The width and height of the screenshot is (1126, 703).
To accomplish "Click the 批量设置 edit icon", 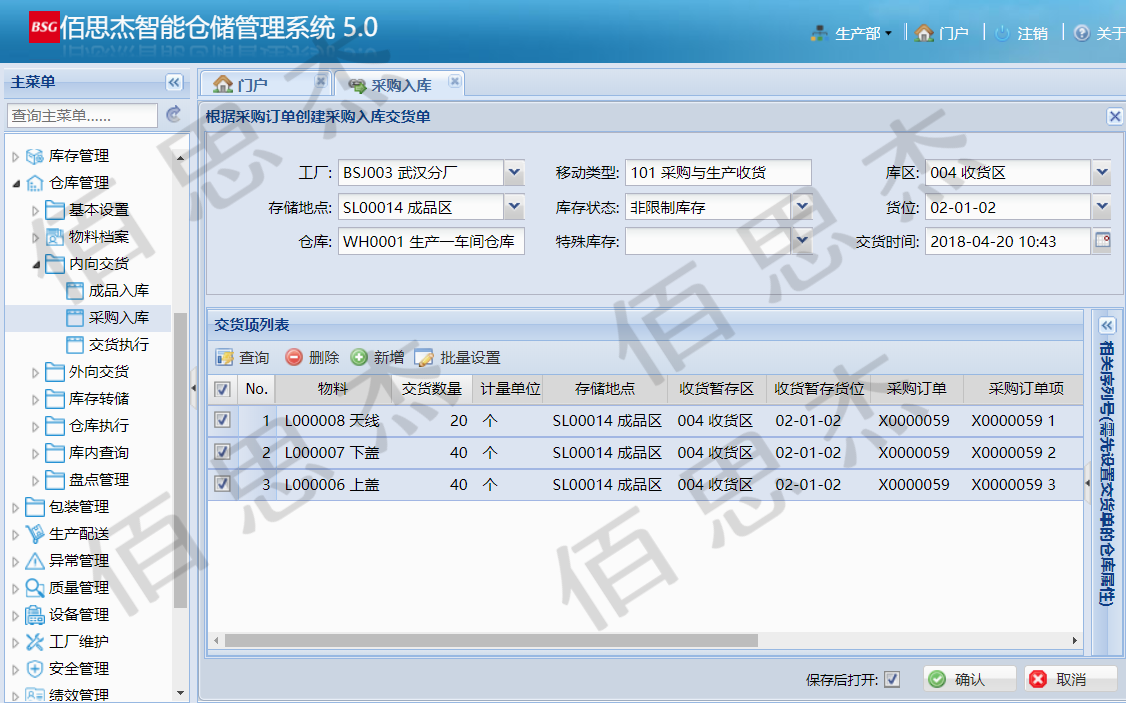I will pyautogui.click(x=424, y=358).
